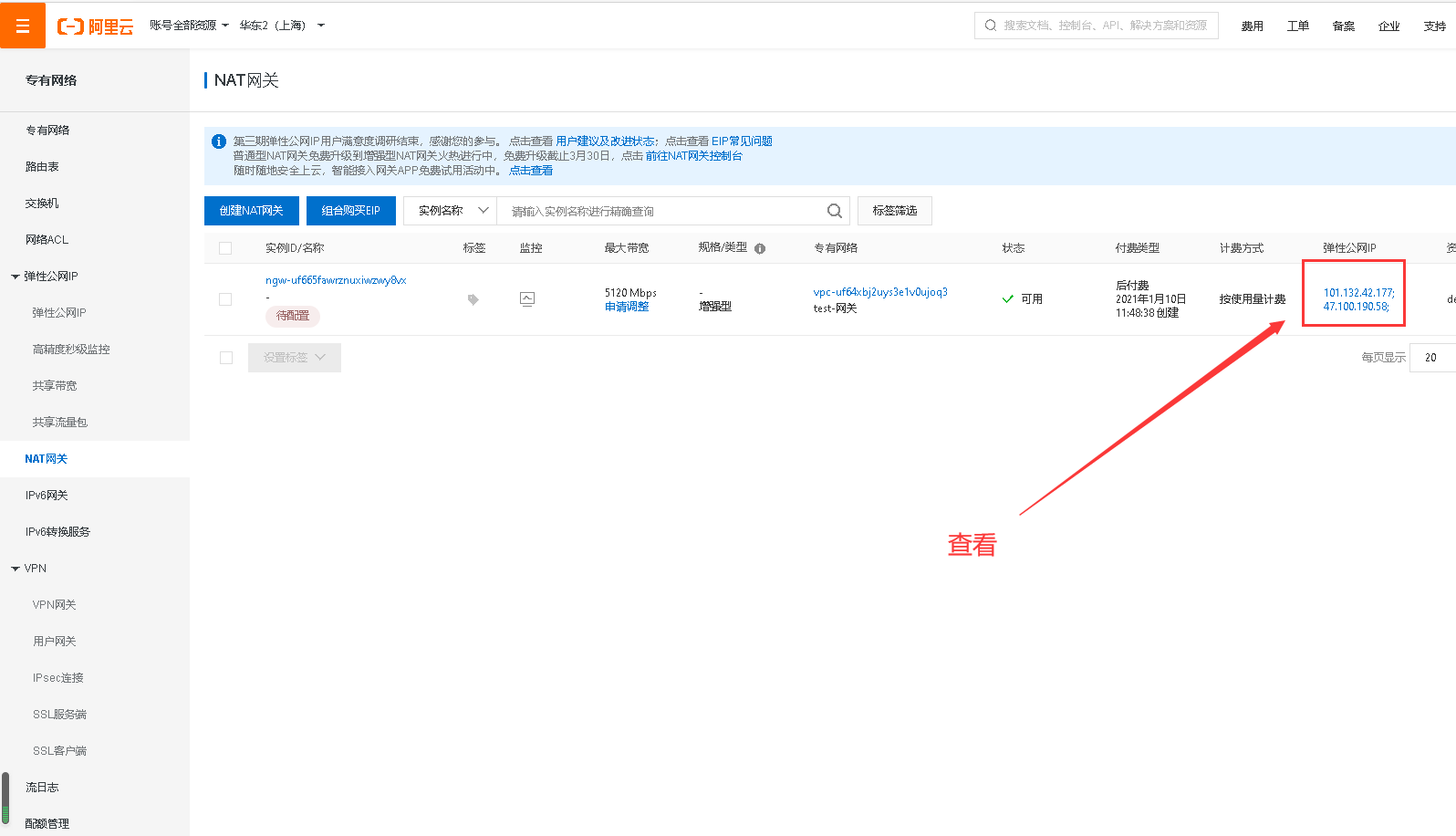The width and height of the screenshot is (1456, 836).
Task: Click the EIP常见问题 link
Action: click(x=742, y=141)
